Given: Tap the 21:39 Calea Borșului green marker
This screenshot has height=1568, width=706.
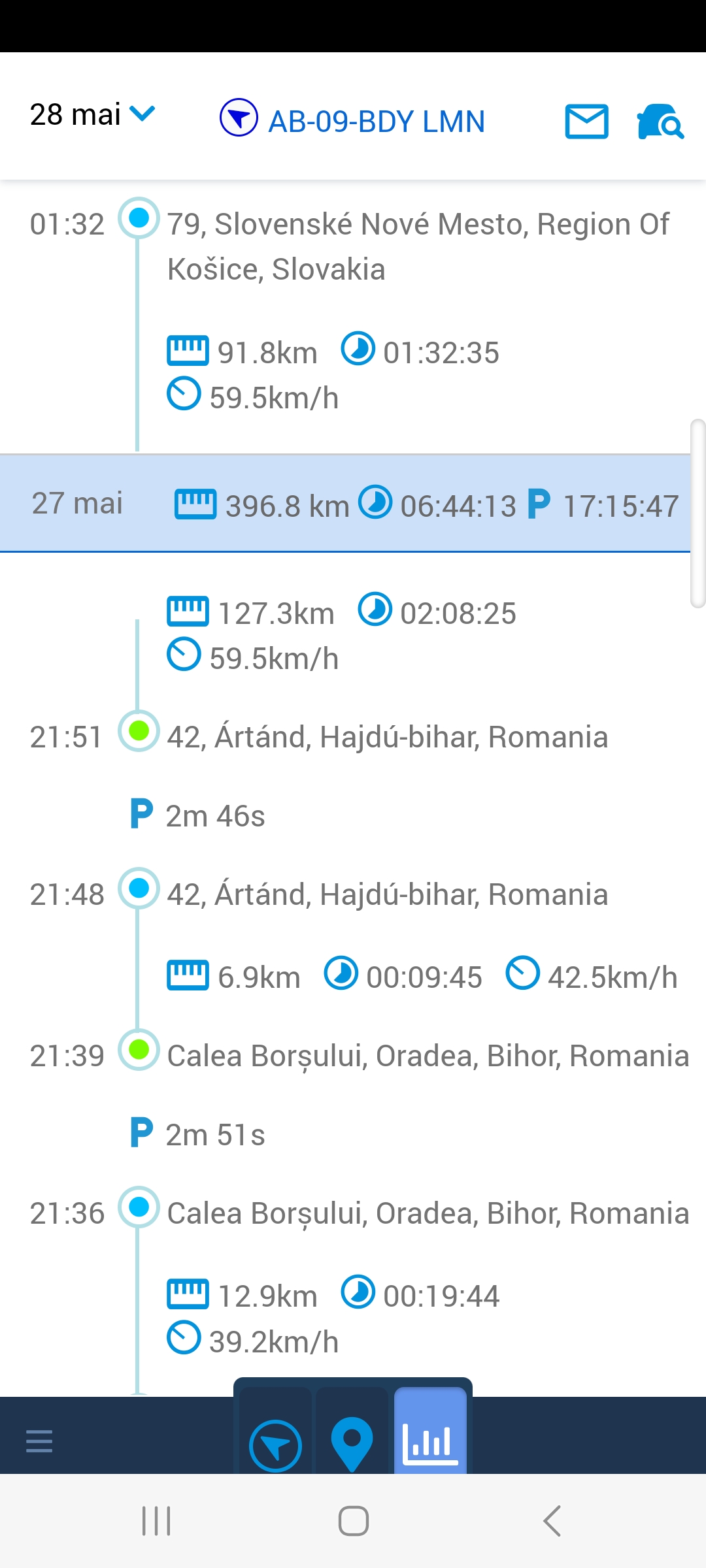Looking at the screenshot, I should pos(139,1050).
